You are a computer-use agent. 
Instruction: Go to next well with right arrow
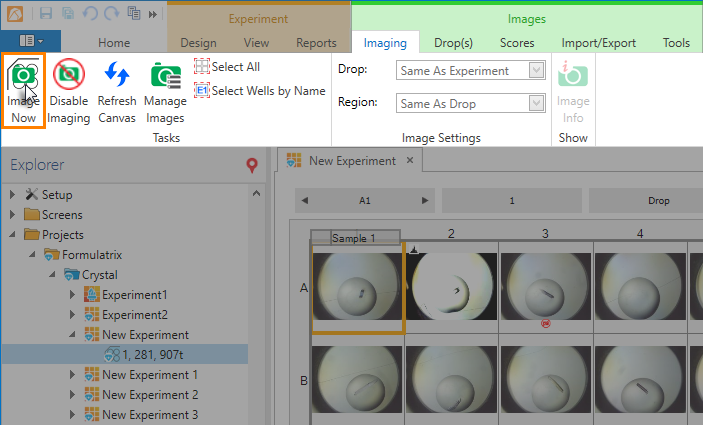(x=425, y=200)
